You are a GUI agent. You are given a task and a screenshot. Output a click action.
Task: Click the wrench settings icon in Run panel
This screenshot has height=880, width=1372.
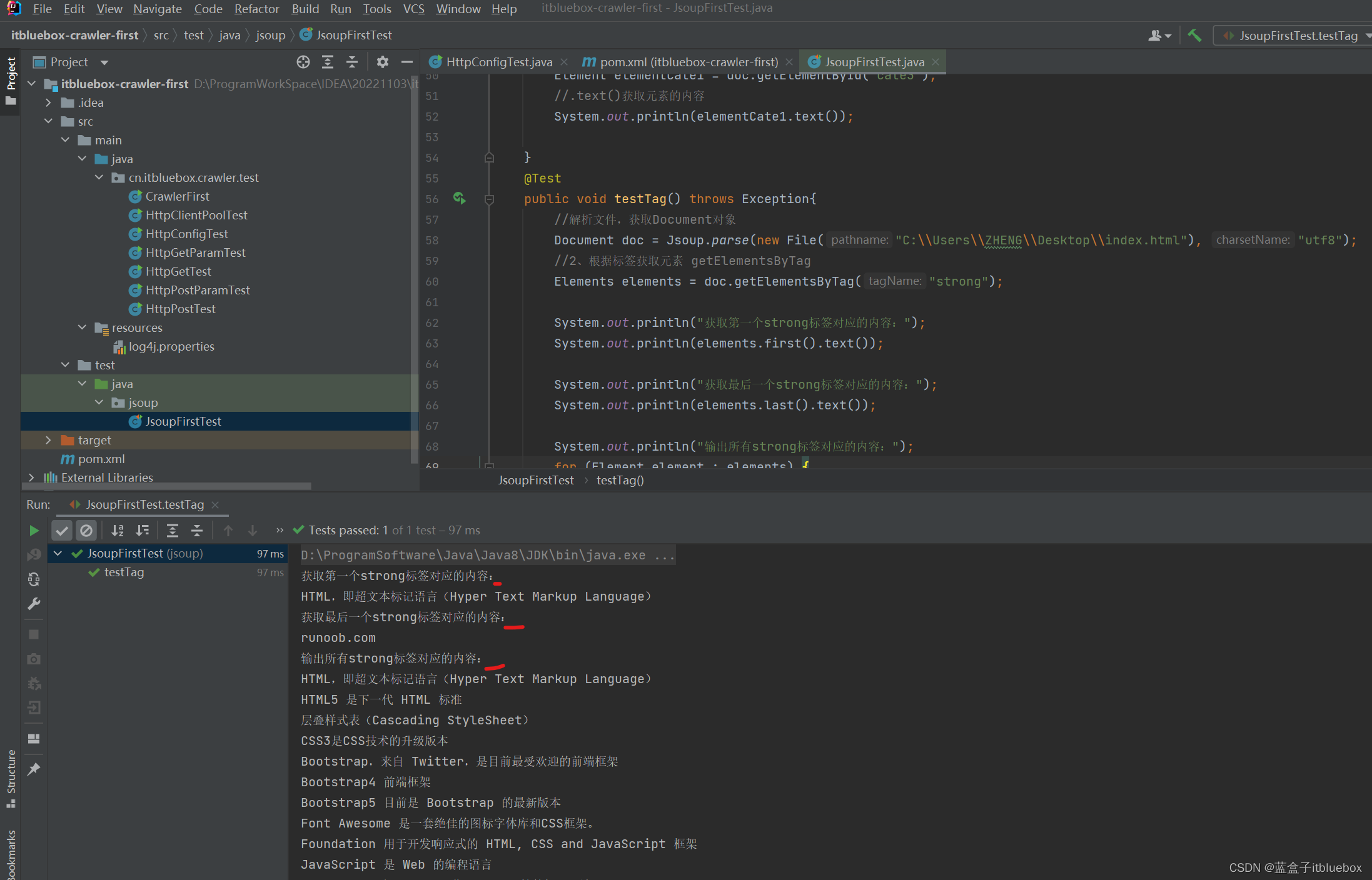pyautogui.click(x=34, y=604)
